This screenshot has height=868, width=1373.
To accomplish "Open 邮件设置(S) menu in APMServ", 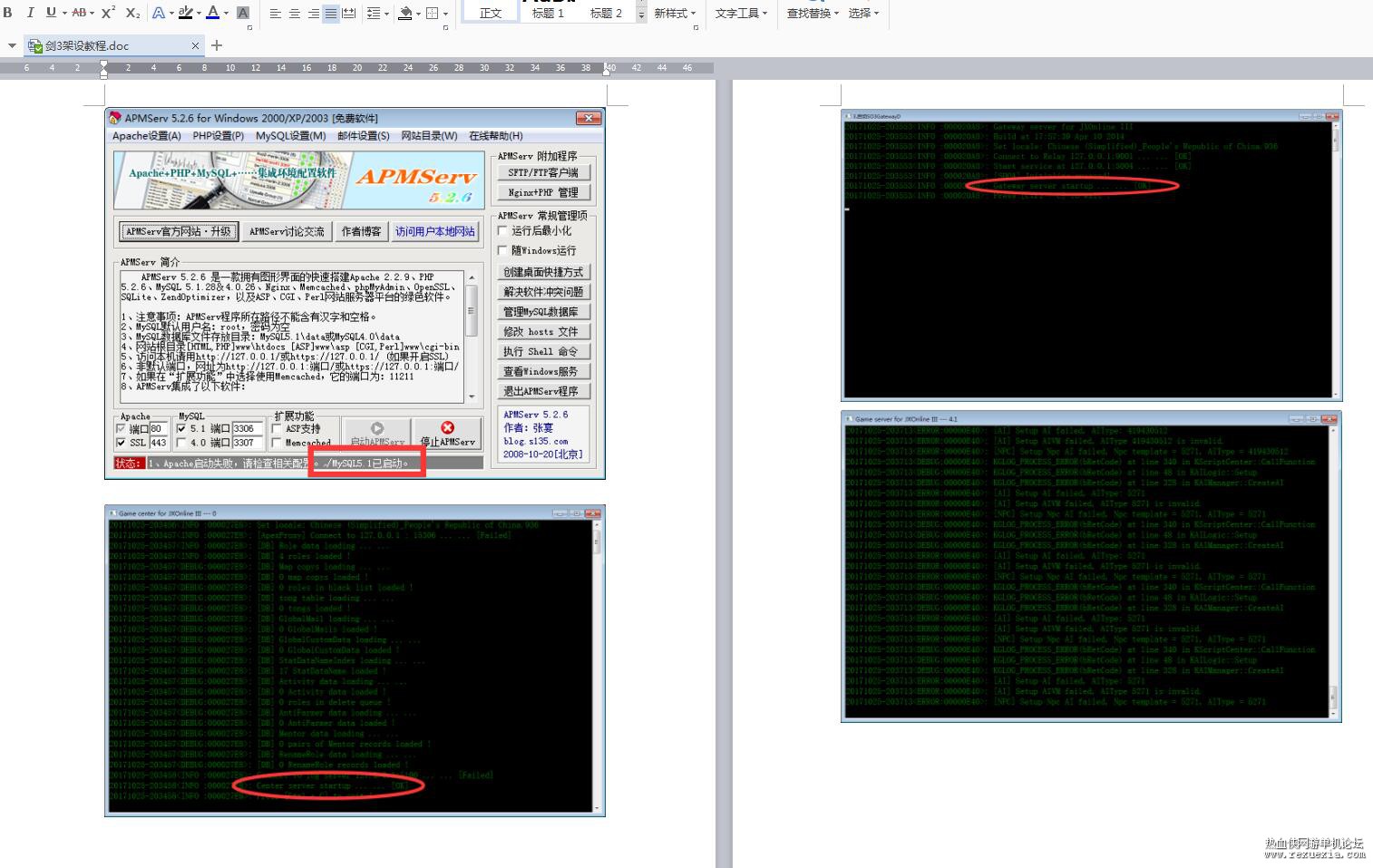I will click(364, 136).
